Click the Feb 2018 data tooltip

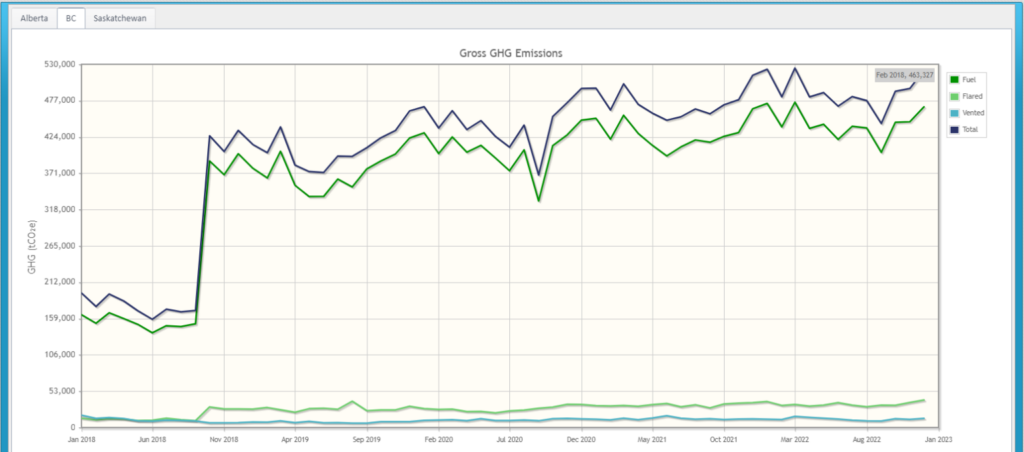tap(905, 75)
